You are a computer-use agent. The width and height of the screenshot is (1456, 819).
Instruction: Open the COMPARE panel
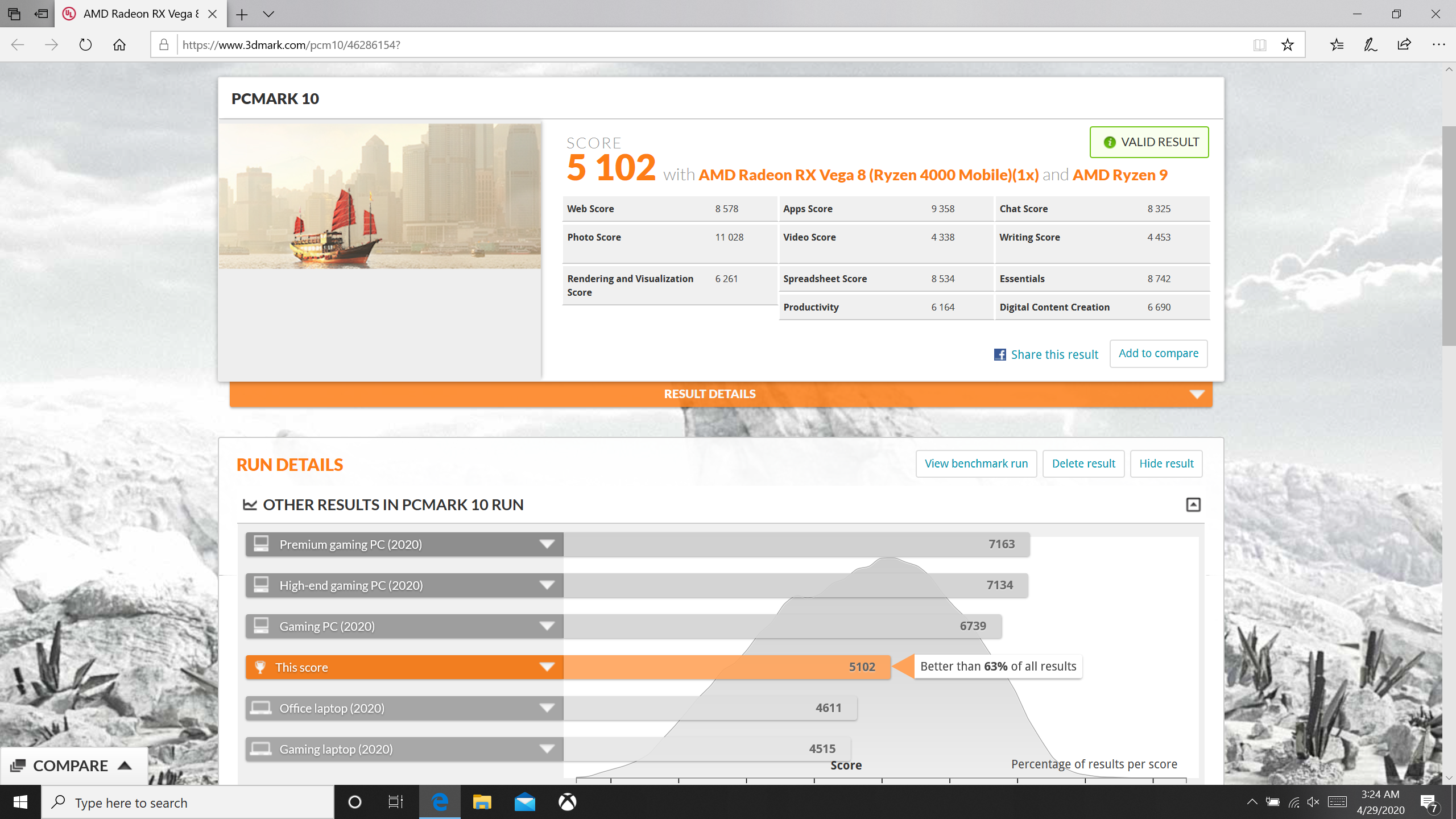coord(74,766)
